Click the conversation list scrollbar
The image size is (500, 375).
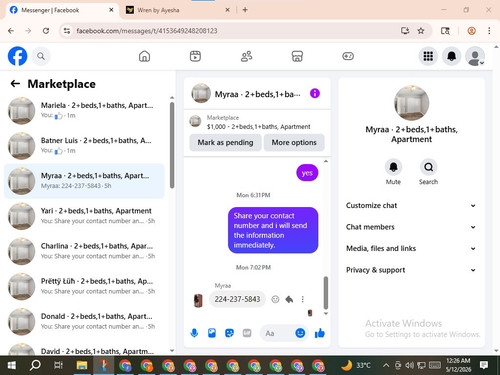[172, 145]
